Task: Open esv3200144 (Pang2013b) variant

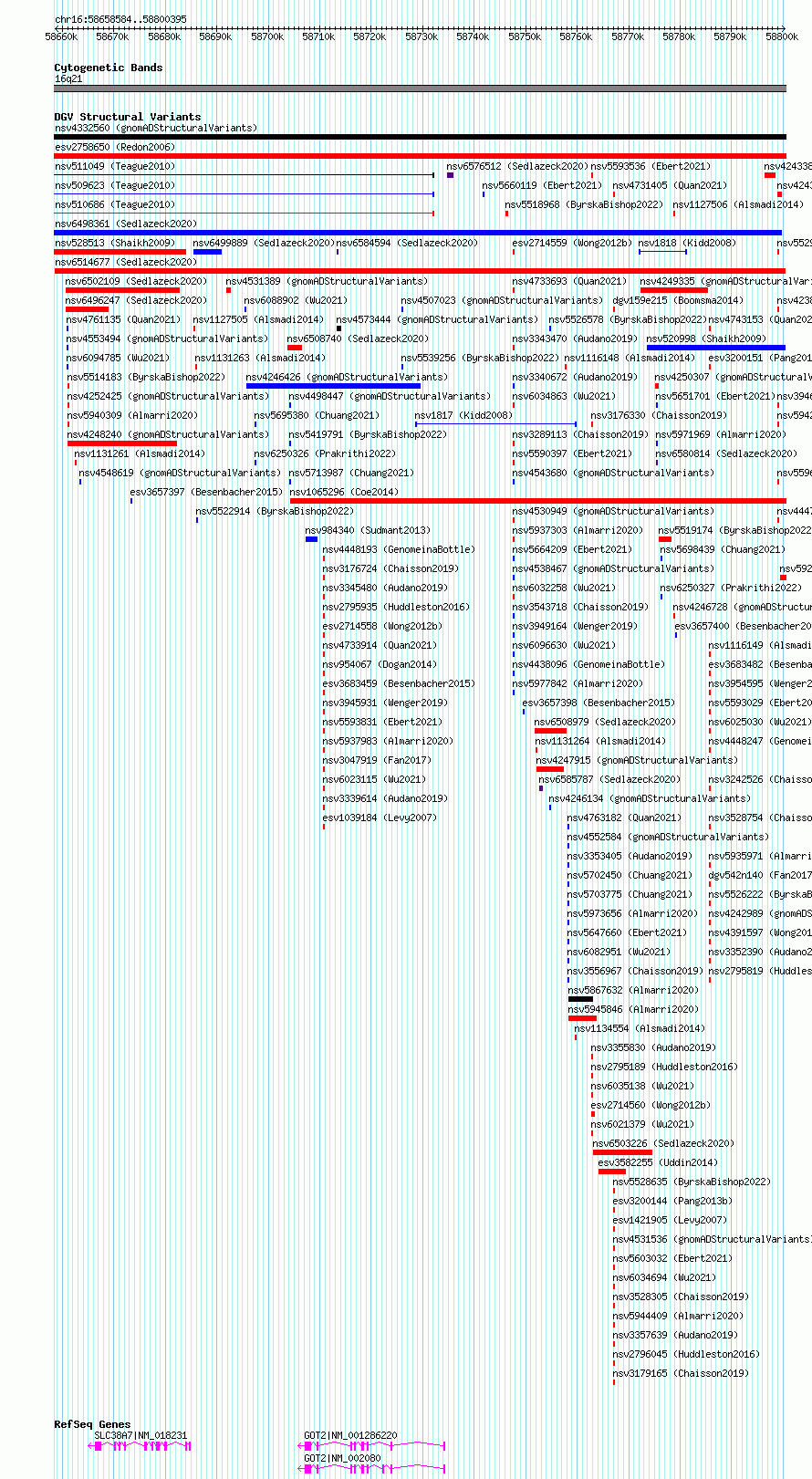Action: tap(672, 1201)
